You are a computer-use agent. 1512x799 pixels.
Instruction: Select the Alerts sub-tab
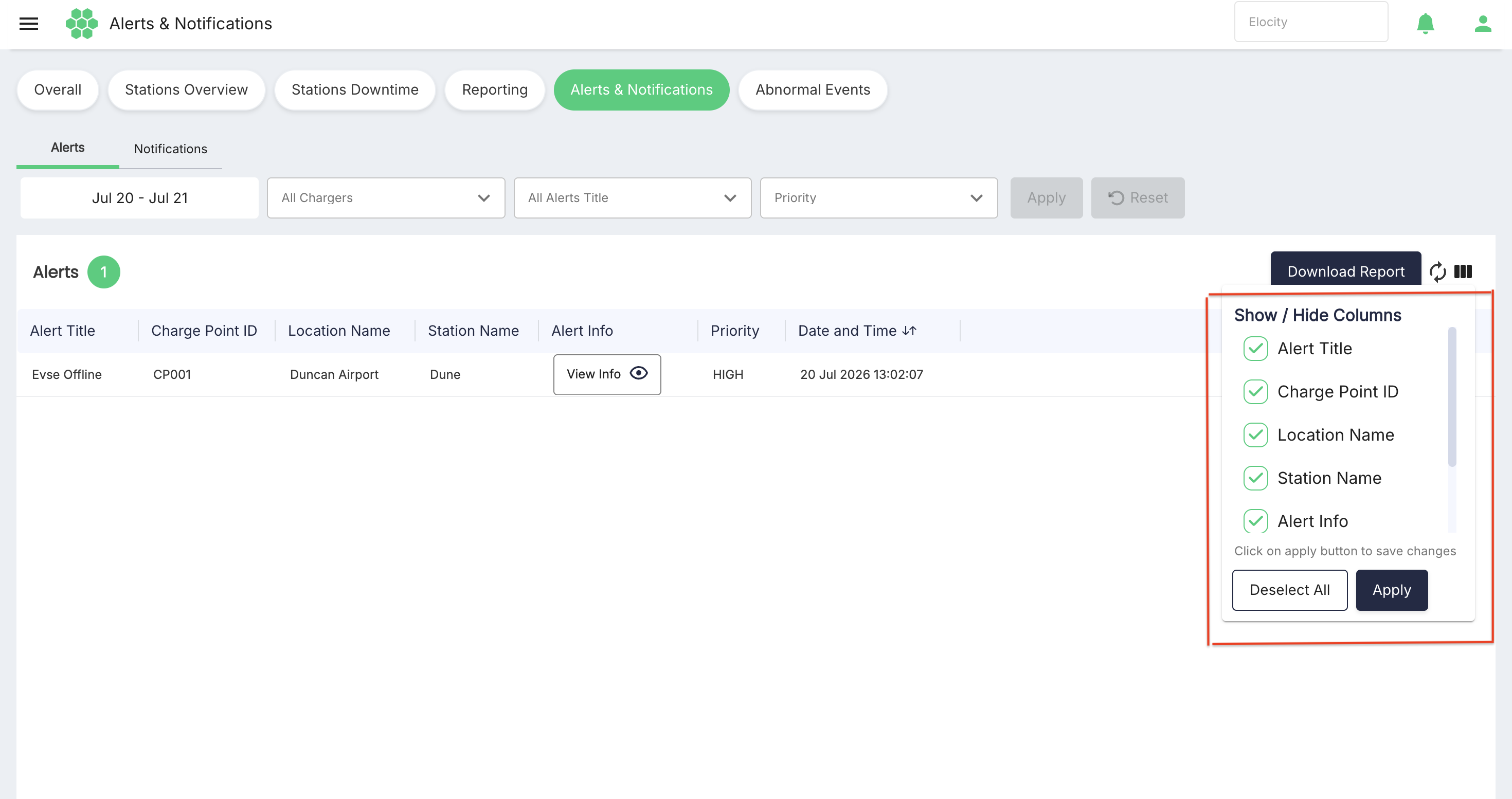click(67, 148)
